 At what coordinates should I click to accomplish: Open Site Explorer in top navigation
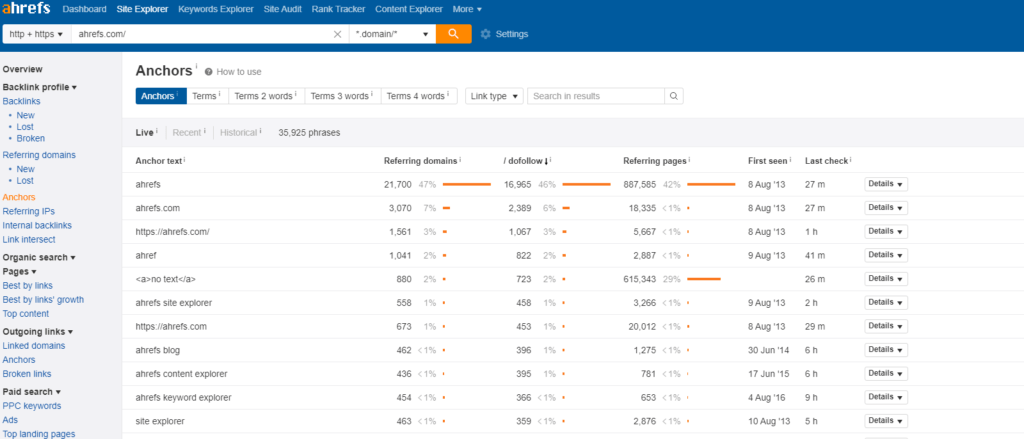(142, 9)
